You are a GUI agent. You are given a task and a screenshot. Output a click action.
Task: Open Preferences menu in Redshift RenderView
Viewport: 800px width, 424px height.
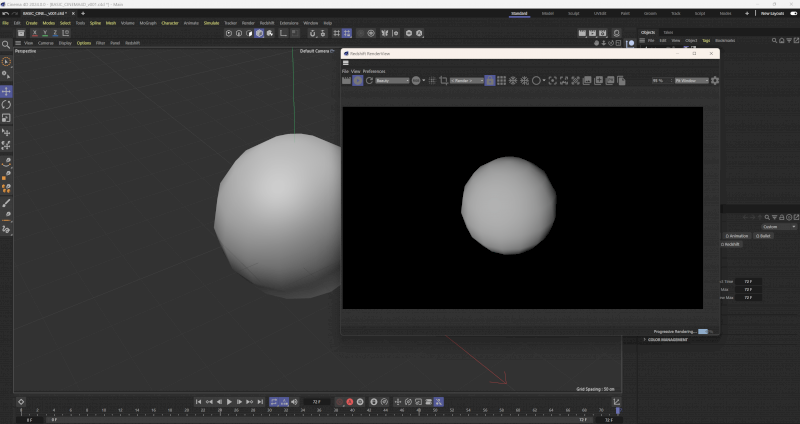(374, 72)
